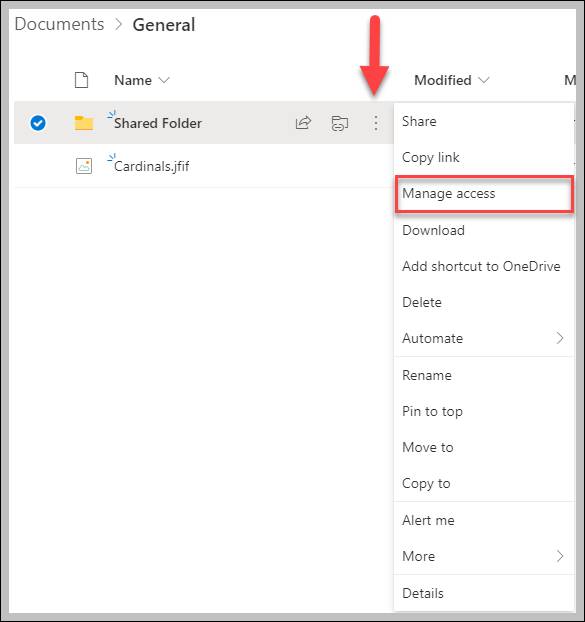
Task: Choose Manage access from the context menu
Action: pyautogui.click(x=484, y=194)
